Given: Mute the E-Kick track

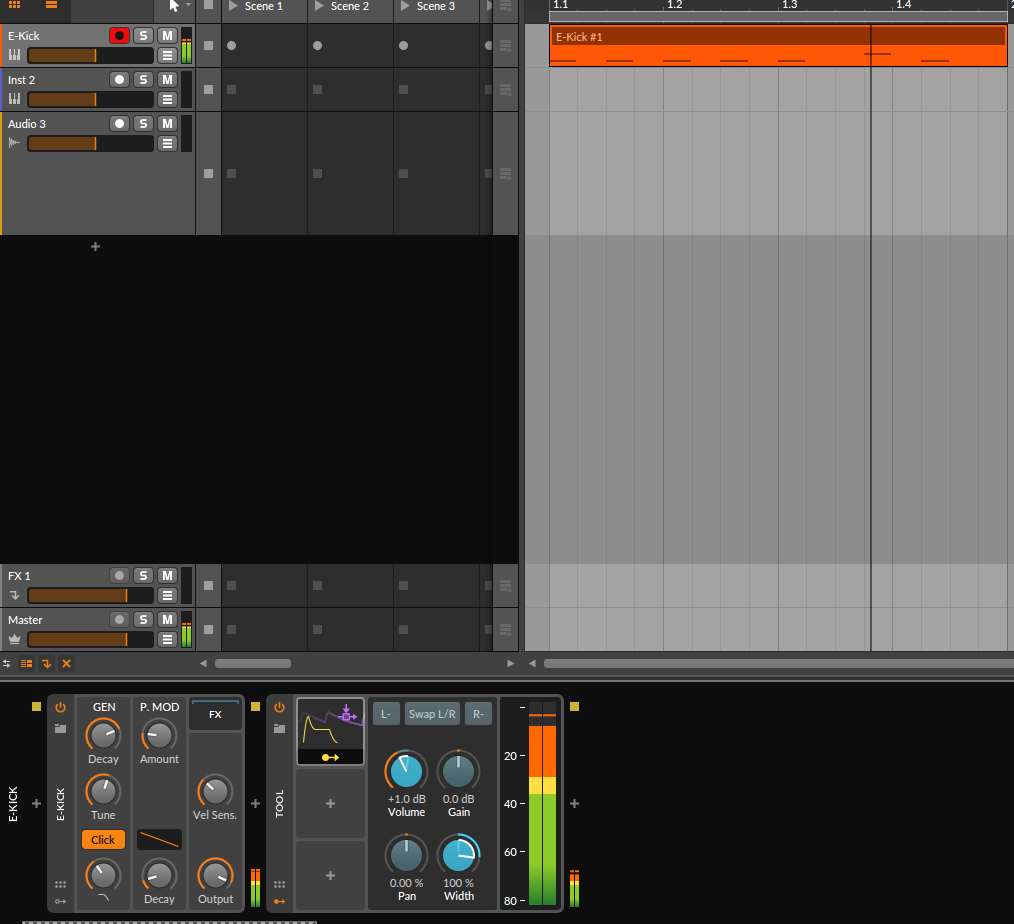Looking at the screenshot, I should click(167, 36).
